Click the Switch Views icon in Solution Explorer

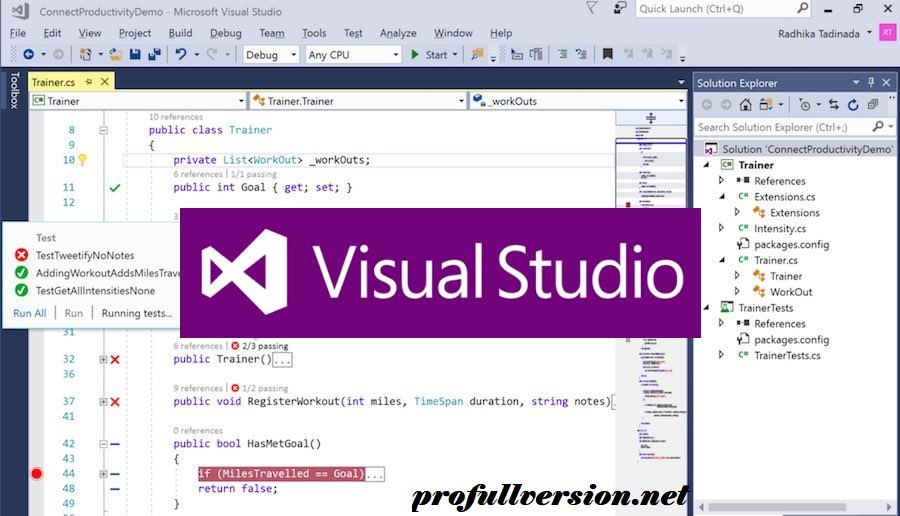pos(766,104)
